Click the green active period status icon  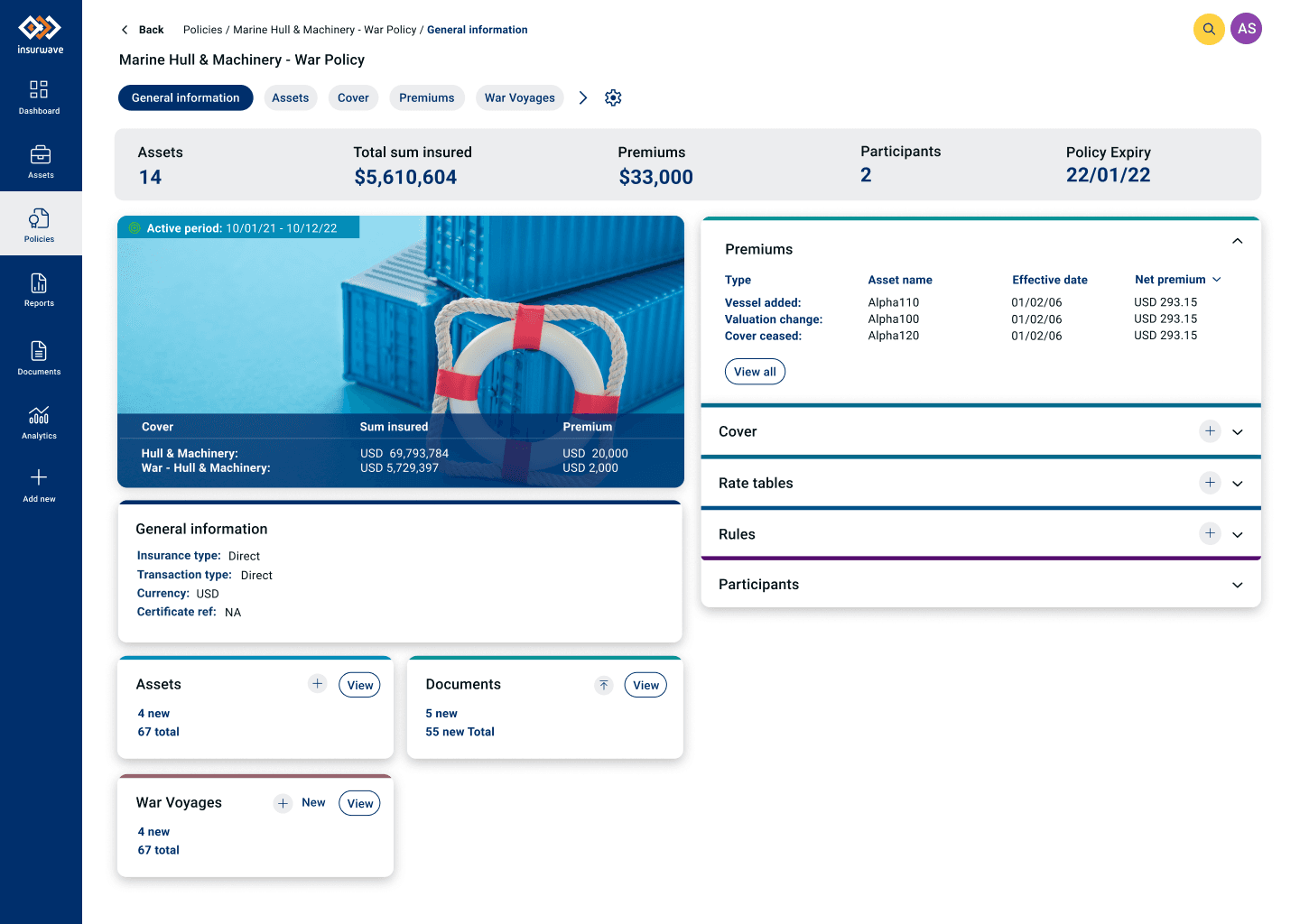pyautogui.click(x=135, y=228)
